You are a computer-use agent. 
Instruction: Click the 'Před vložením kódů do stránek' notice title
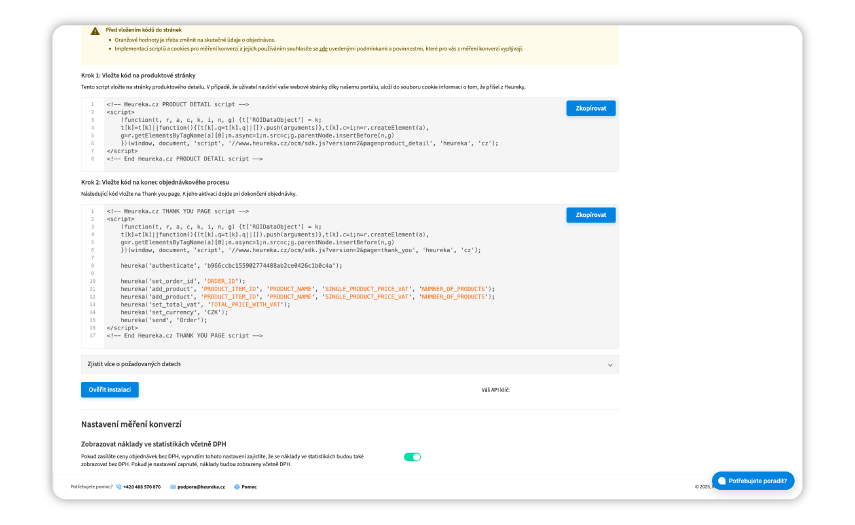pyautogui.click(x=143, y=30)
